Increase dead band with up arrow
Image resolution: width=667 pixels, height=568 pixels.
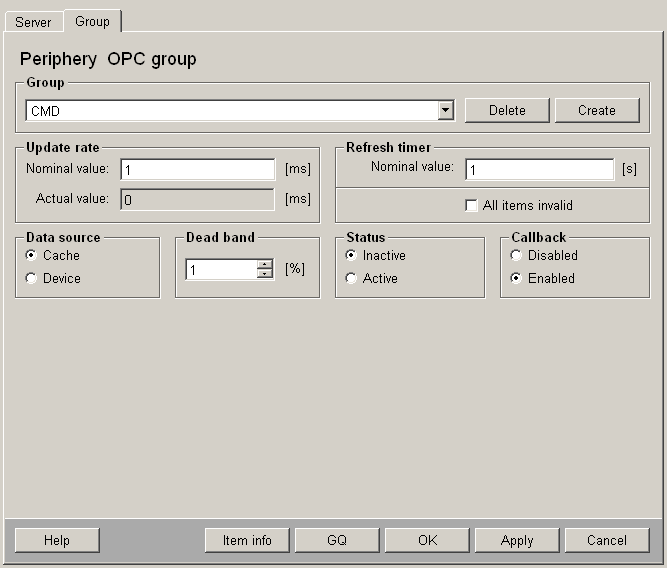point(265,265)
